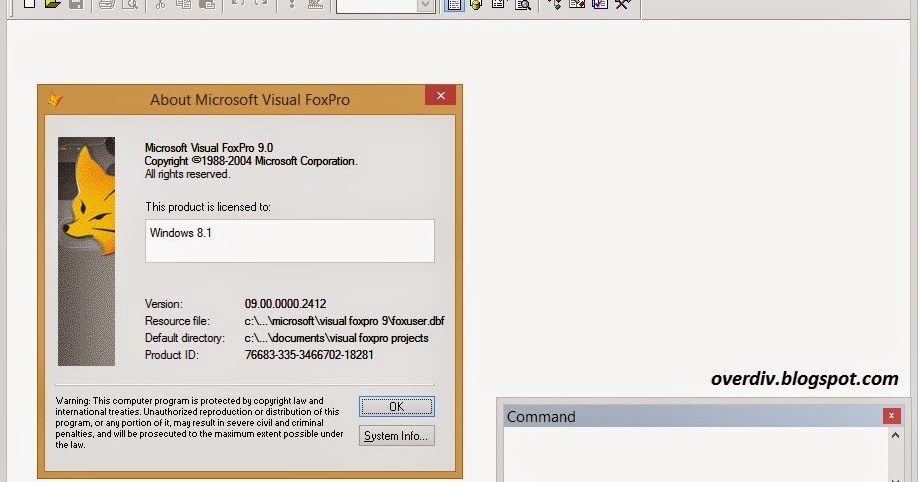This screenshot has height=482, width=918.
Task: Toggle the Command Window toolbar icon
Action: (454, 5)
